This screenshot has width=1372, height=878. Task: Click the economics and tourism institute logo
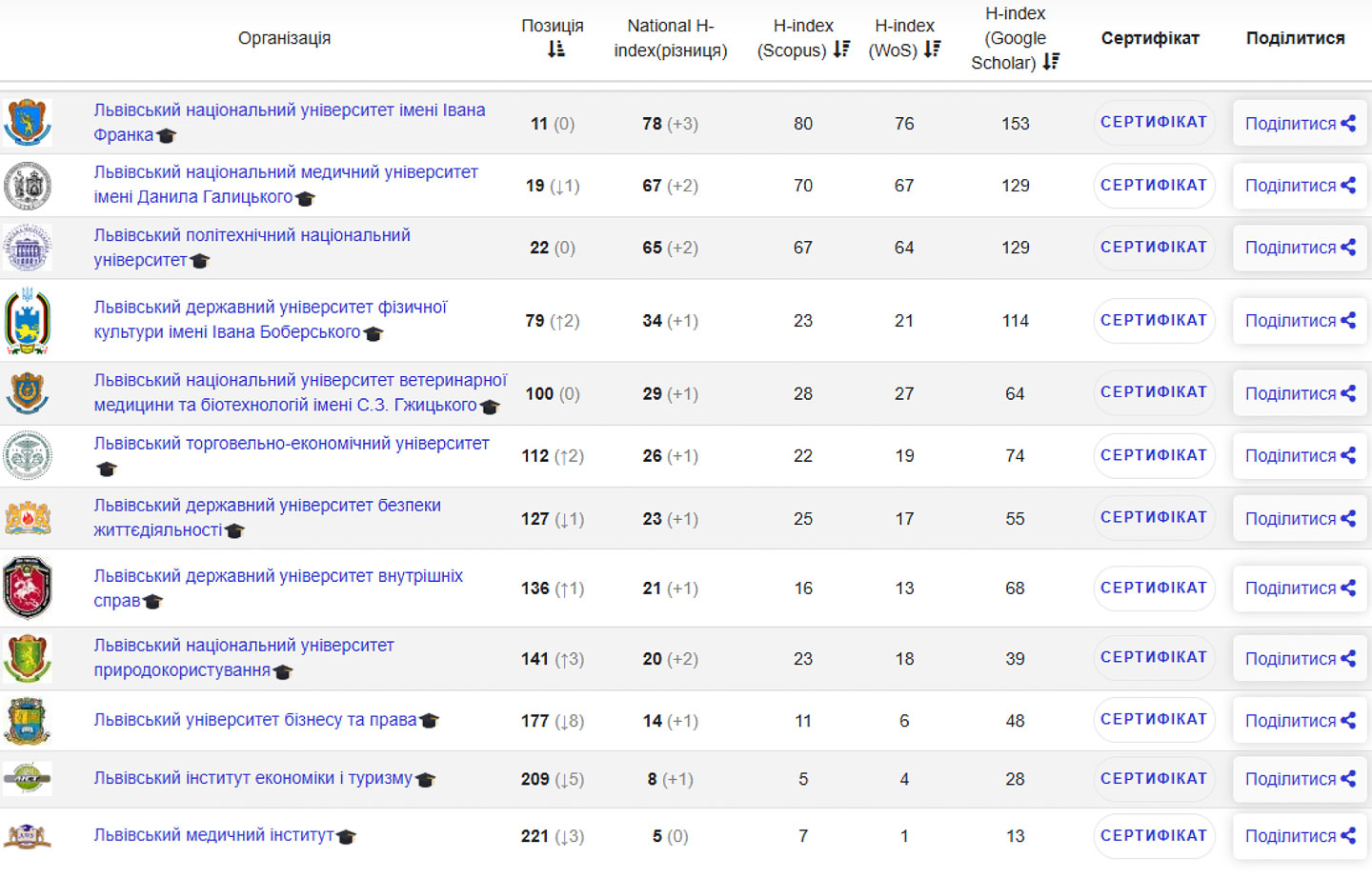[28, 779]
